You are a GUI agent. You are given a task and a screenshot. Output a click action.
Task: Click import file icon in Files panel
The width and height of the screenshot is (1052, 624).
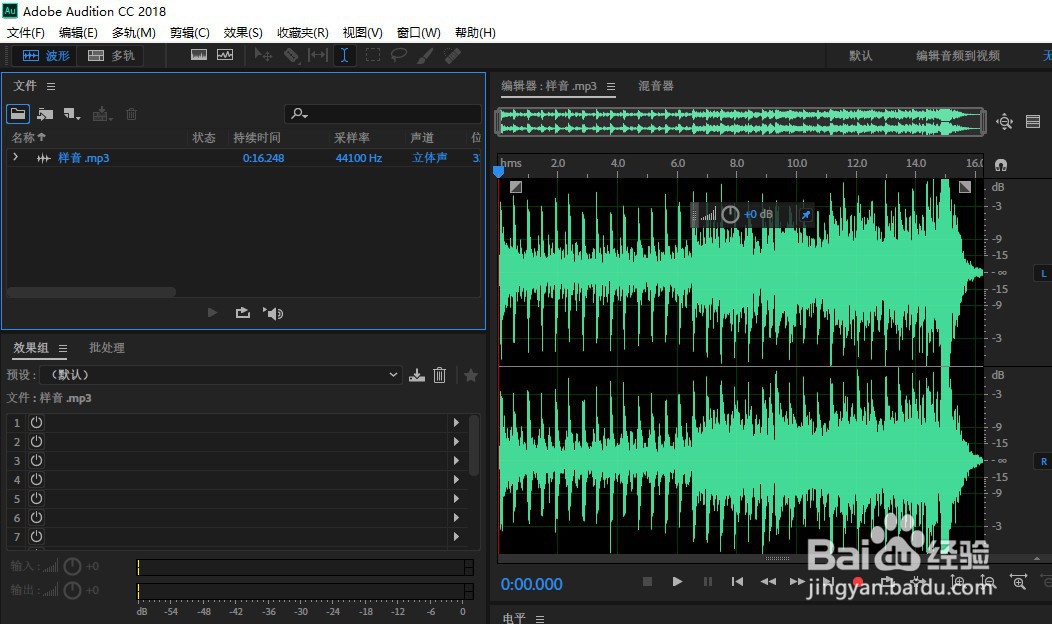[45, 114]
